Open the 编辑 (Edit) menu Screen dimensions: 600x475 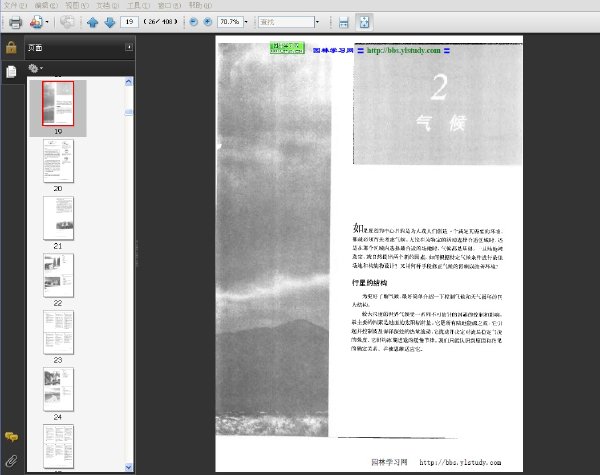click(x=46, y=5)
